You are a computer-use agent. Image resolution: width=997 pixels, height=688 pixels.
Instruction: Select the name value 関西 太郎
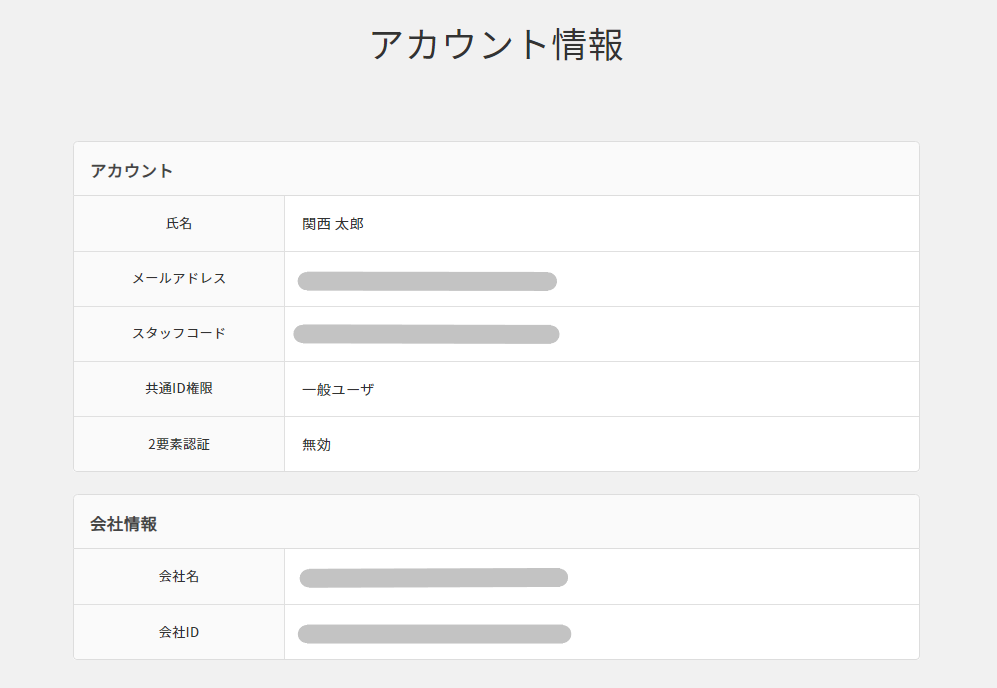tap(333, 224)
